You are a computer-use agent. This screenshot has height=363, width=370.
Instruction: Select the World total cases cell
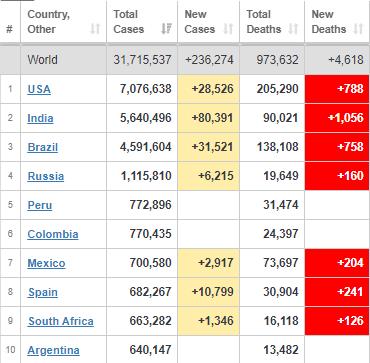click(x=142, y=60)
